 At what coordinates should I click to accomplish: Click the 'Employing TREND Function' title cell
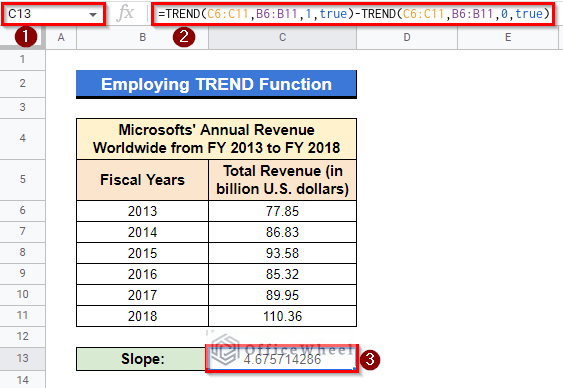pyautogui.click(x=217, y=84)
